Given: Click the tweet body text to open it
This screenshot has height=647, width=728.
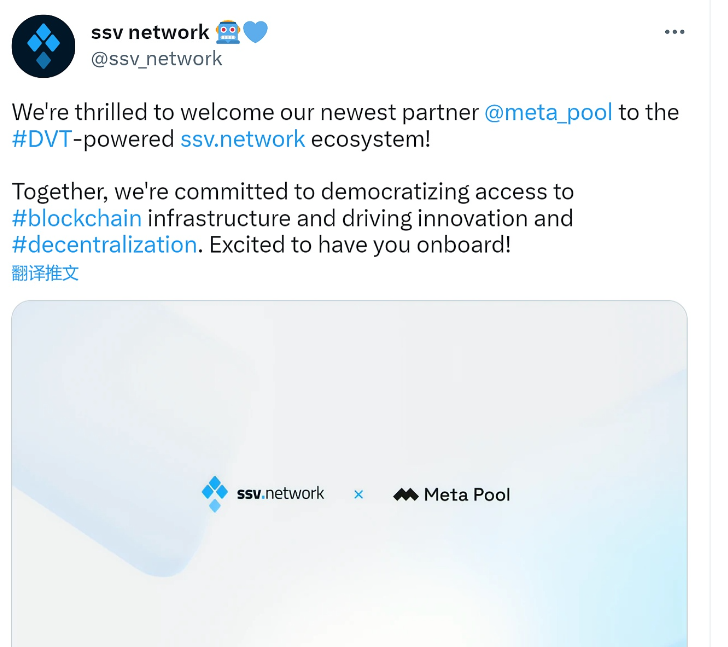Looking at the screenshot, I should point(345,179).
